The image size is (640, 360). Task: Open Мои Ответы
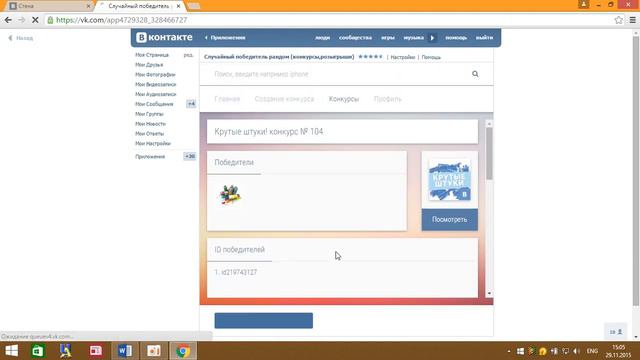pos(149,133)
